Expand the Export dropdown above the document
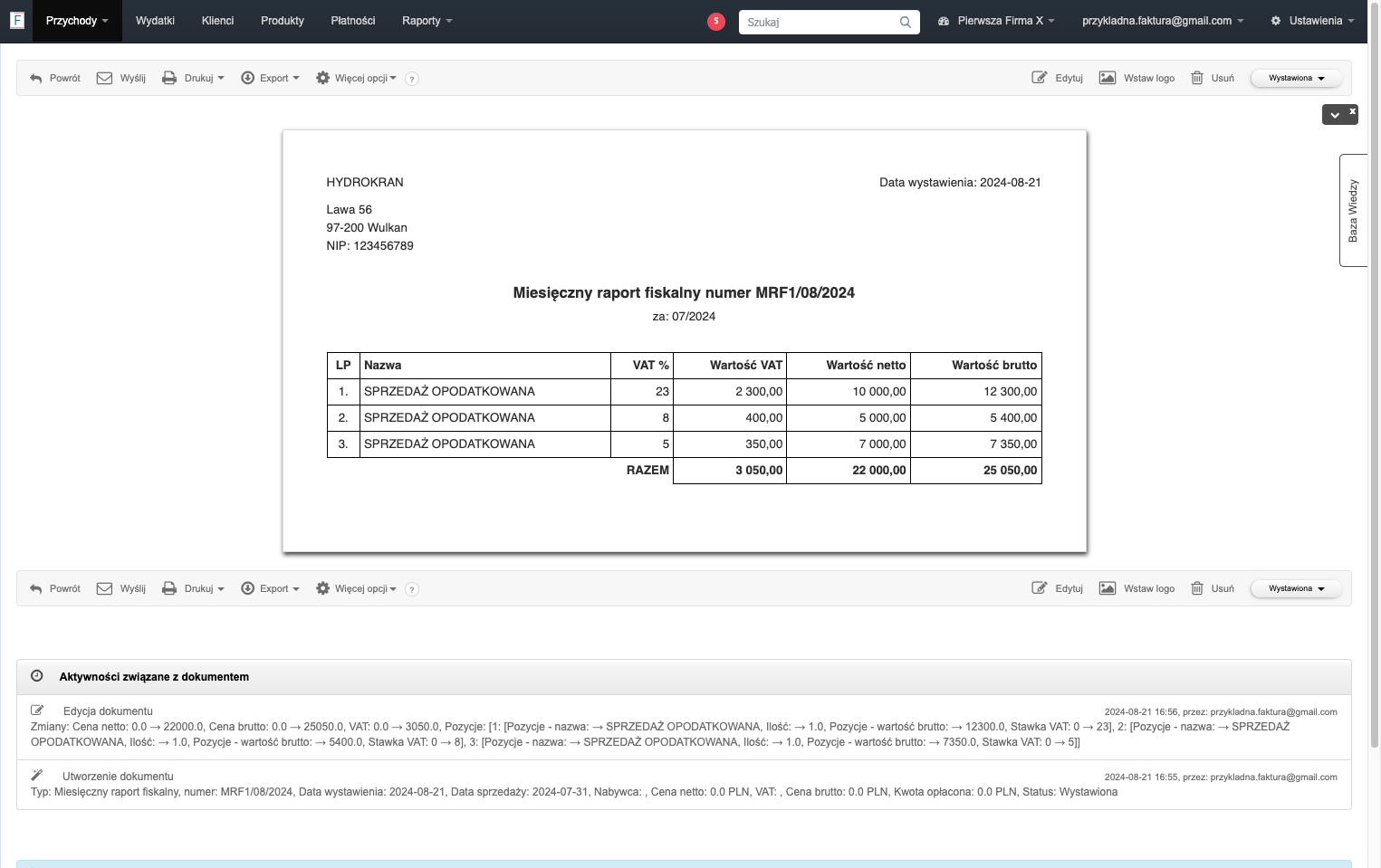1381x868 pixels. 270,78
